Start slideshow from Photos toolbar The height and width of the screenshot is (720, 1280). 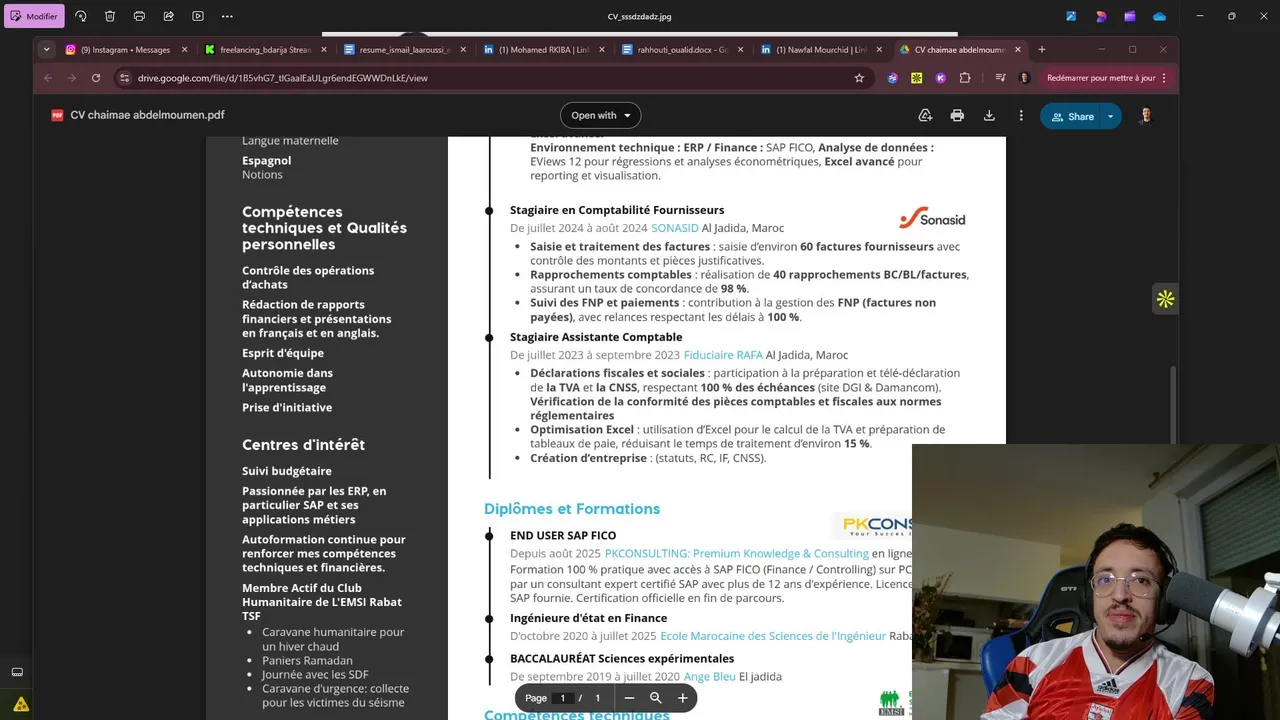click(x=198, y=16)
